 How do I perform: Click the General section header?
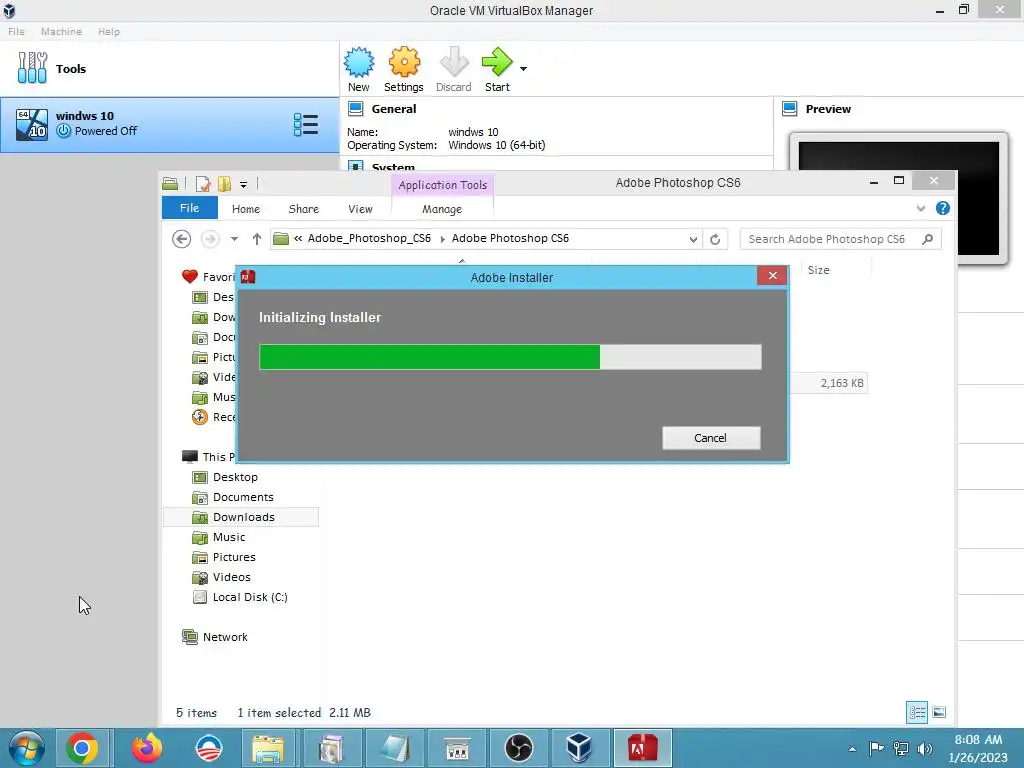[x=393, y=109]
